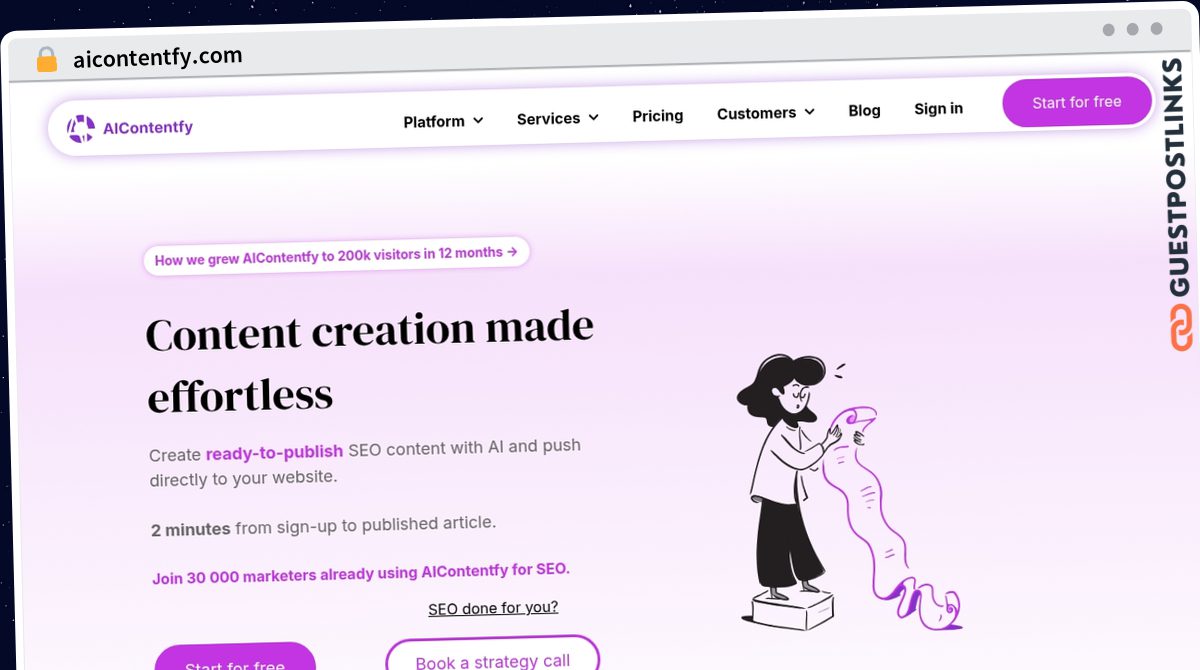Click the AIContentfy logo icon
1200x670 pixels.
(x=81, y=128)
